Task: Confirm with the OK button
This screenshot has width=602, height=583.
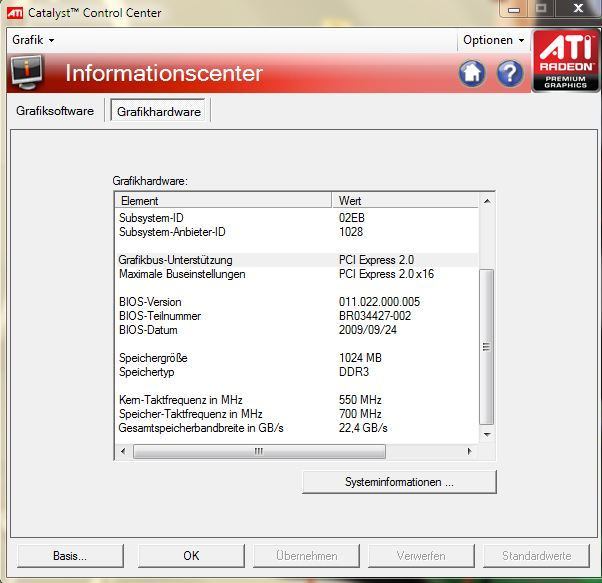Action: coord(191,555)
